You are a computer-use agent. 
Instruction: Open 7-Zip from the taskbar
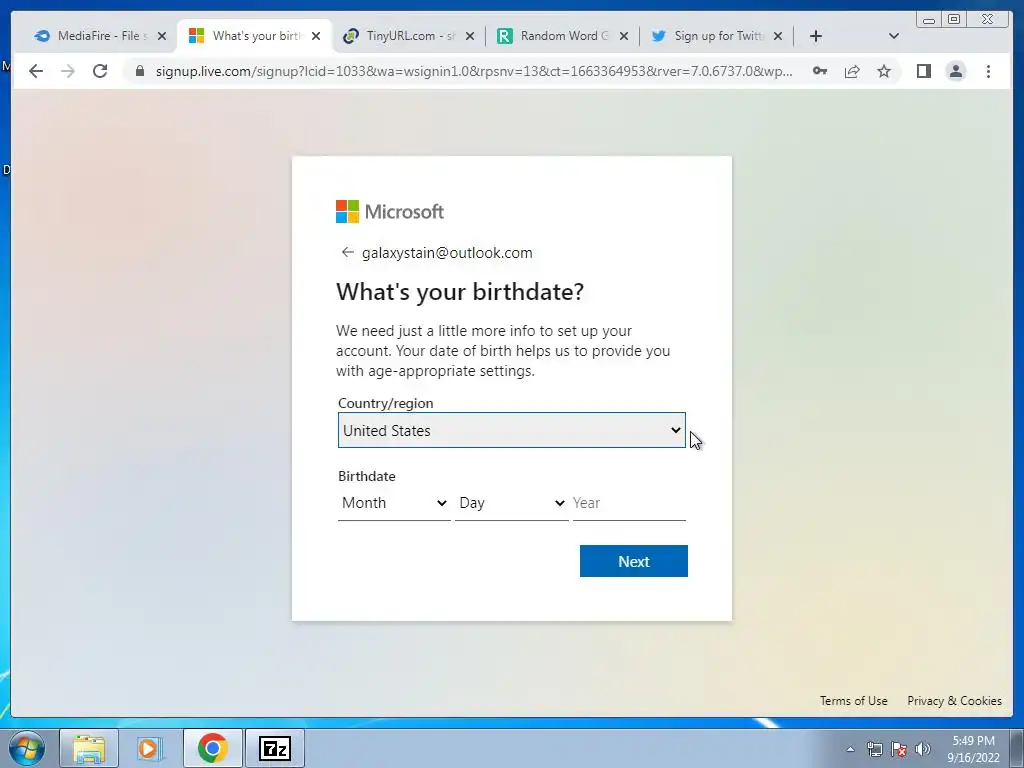(x=275, y=748)
